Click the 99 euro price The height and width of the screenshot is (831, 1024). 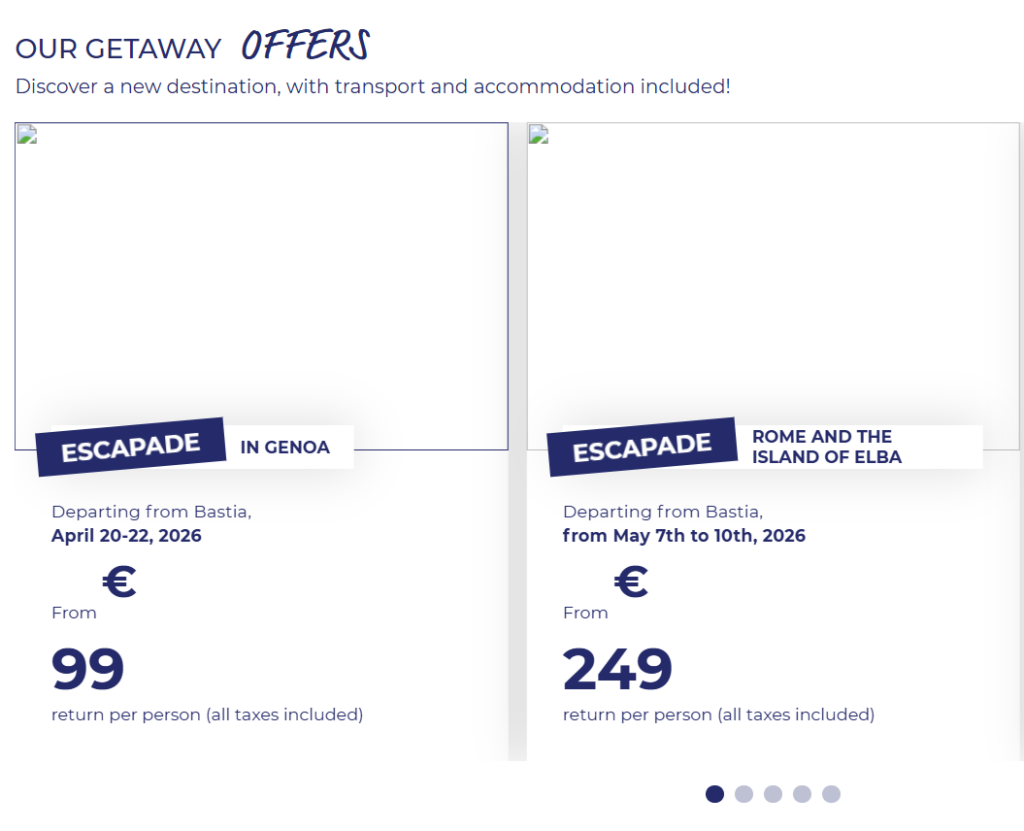pyautogui.click(x=88, y=670)
